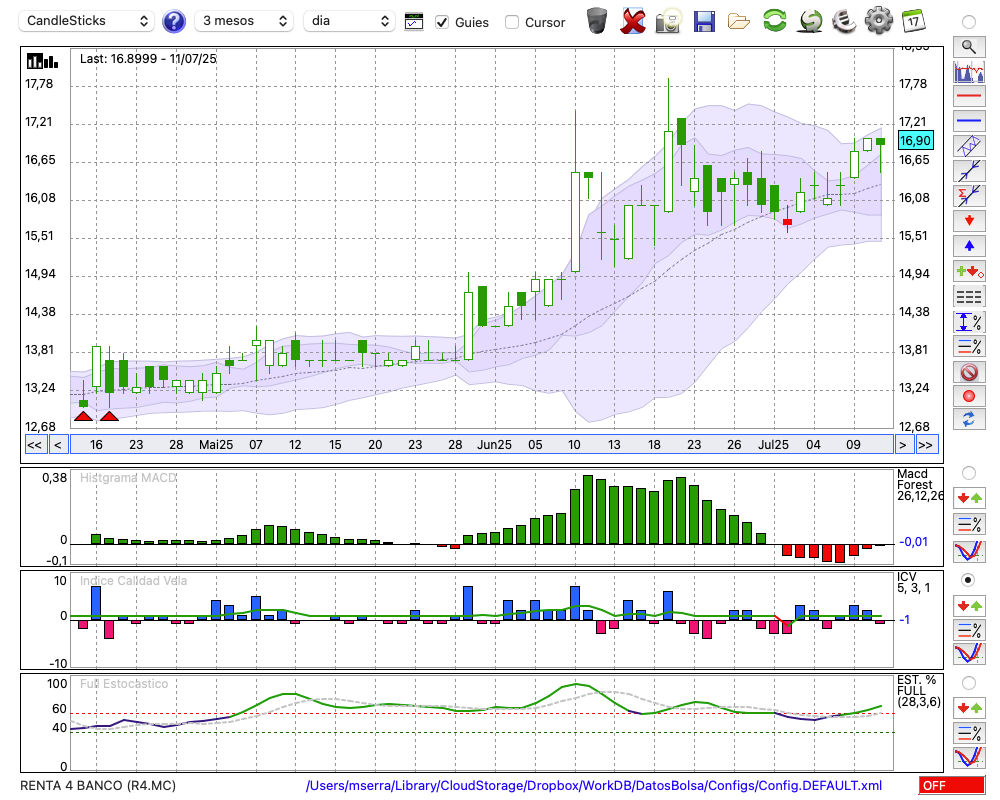
Task: Click oscillator curve icon in ICV panel
Action: [x=969, y=654]
